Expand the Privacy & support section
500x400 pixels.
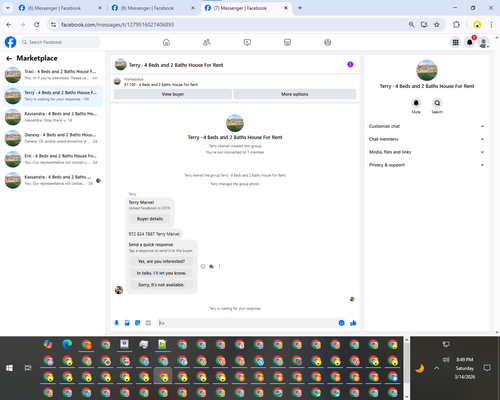[x=426, y=165]
